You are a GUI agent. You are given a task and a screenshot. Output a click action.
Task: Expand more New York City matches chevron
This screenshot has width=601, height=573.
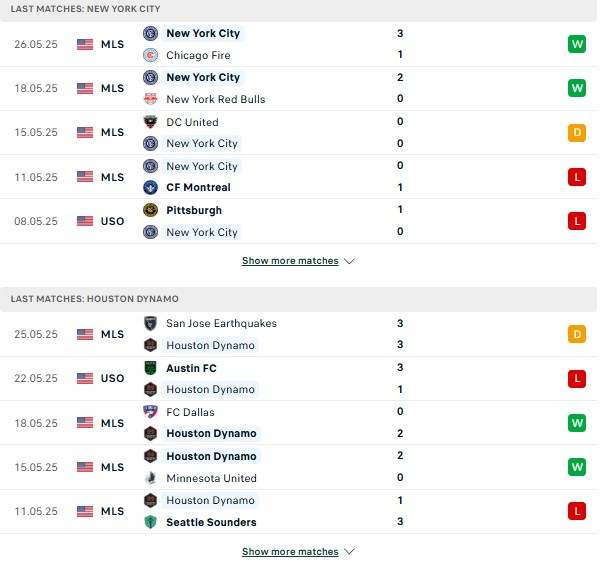349,261
